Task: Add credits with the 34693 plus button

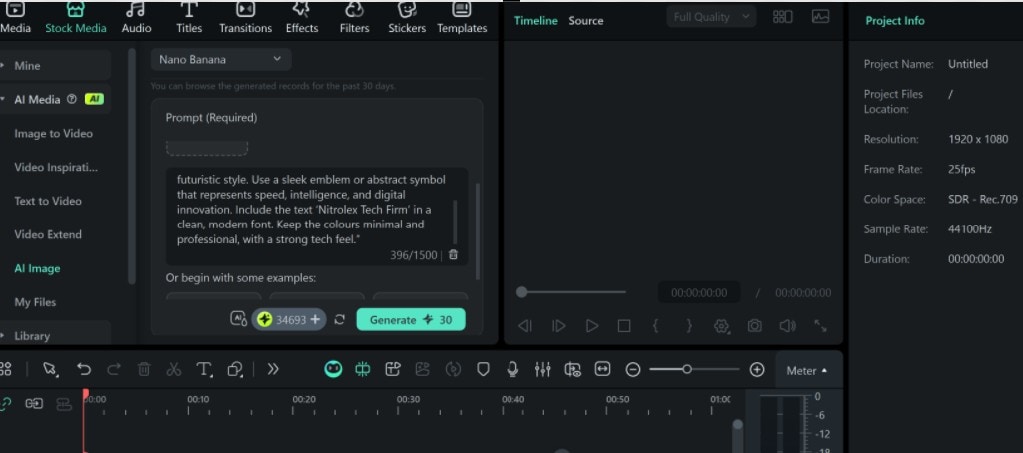Action: point(315,320)
